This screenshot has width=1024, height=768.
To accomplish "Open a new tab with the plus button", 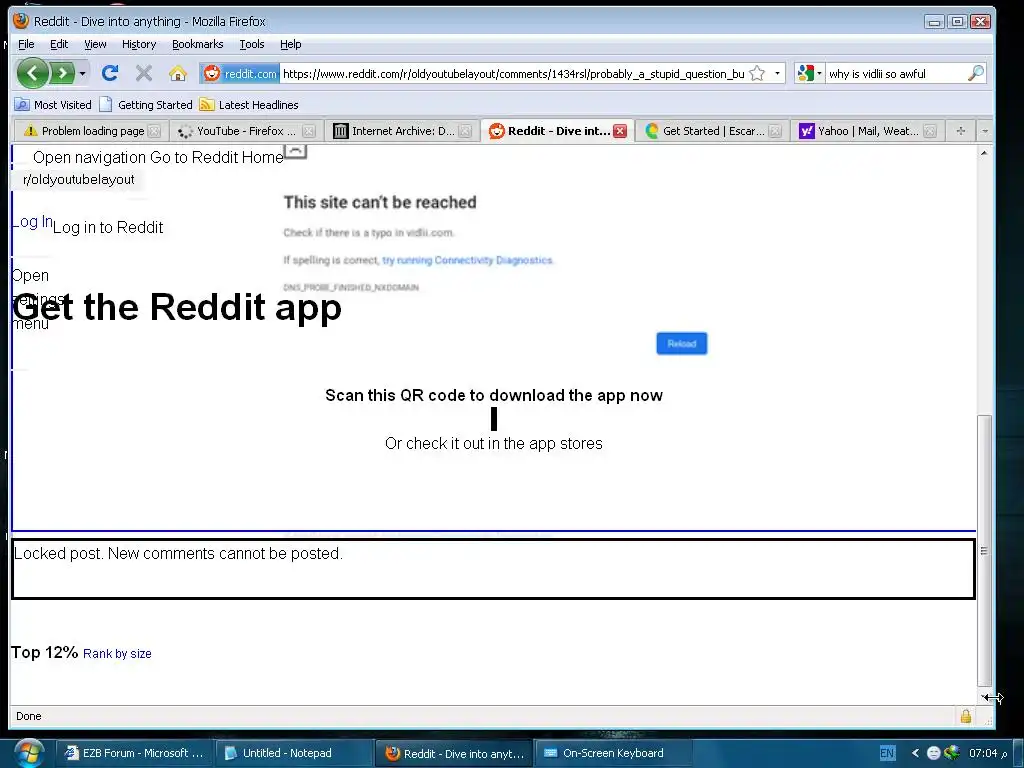I will pyautogui.click(x=961, y=131).
